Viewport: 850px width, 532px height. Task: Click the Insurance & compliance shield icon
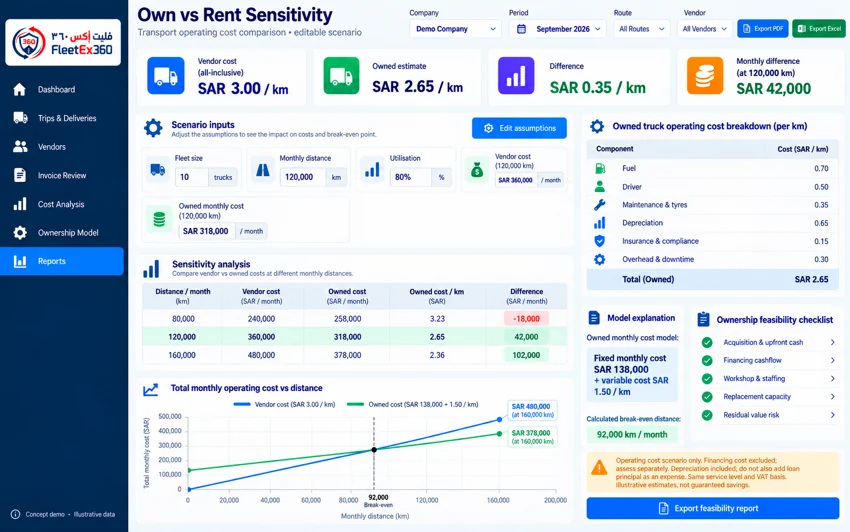coord(600,241)
